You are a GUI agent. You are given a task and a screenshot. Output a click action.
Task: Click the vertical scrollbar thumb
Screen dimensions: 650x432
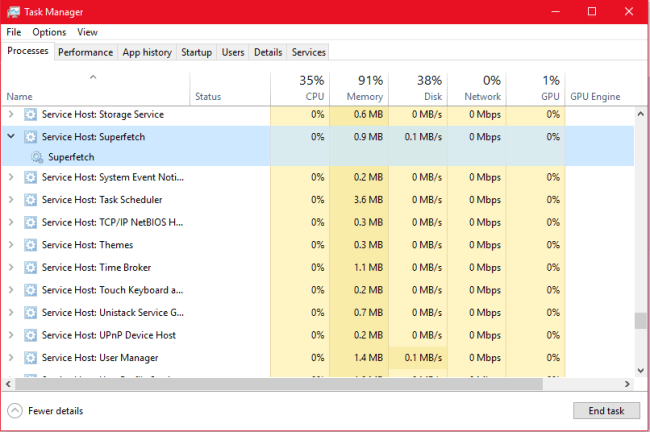click(640, 320)
